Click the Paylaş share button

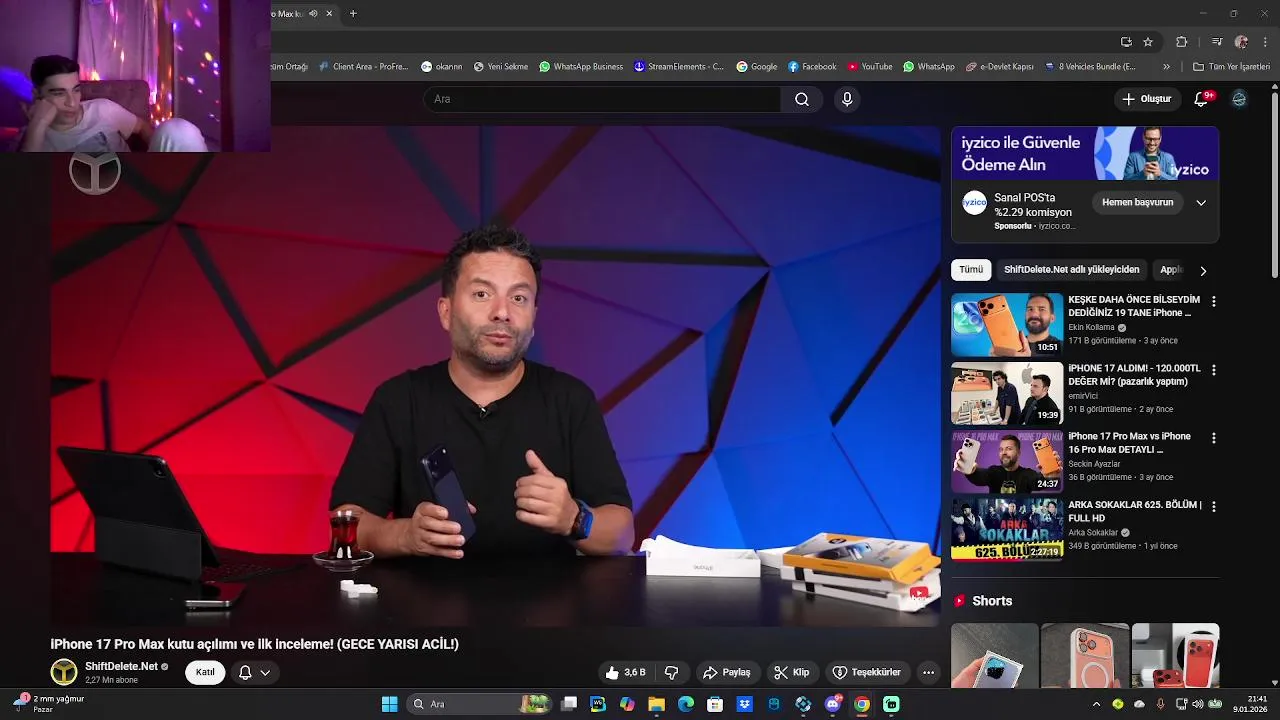click(x=727, y=672)
